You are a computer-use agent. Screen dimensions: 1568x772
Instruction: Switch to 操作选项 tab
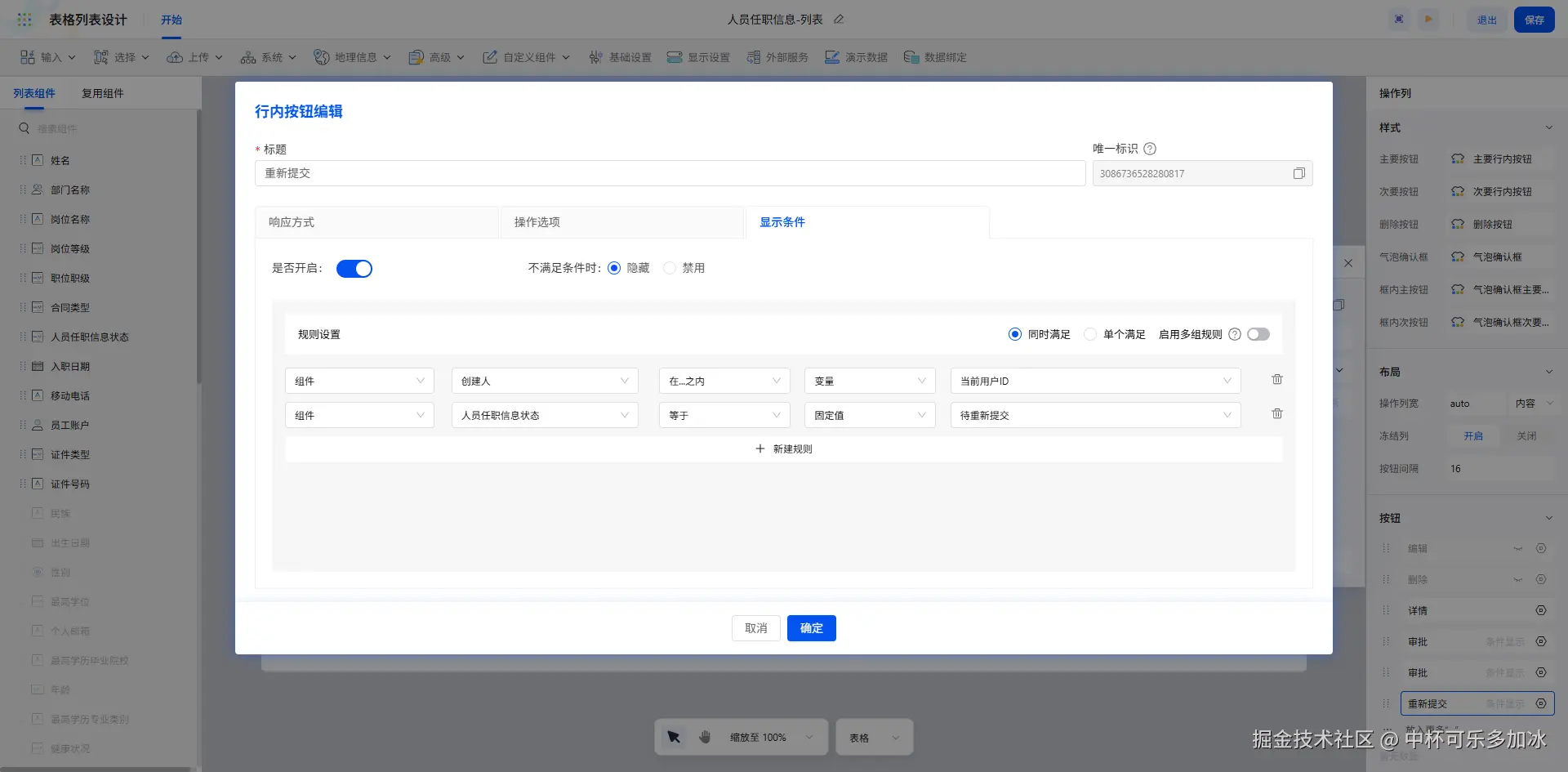(621, 222)
